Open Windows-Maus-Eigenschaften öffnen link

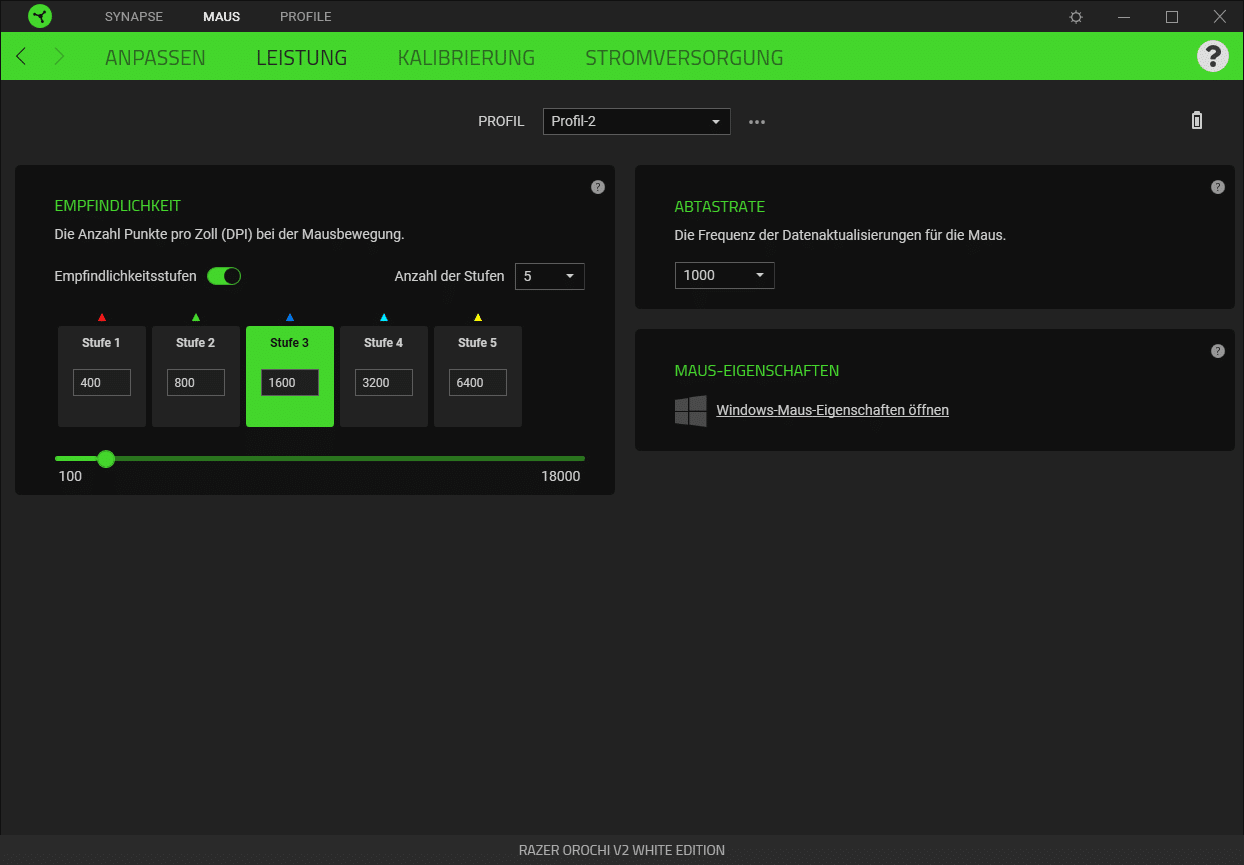pos(832,410)
